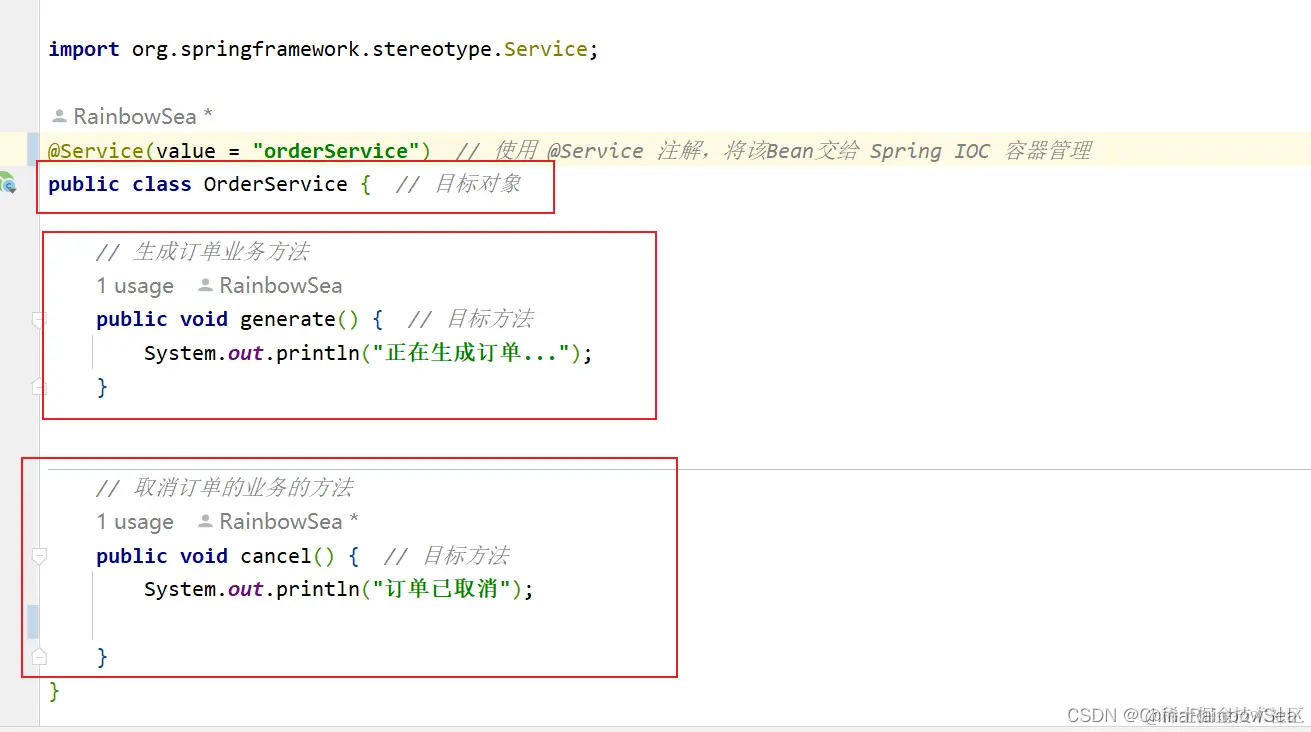1311x732 pixels.
Task: Click Service in the import statement
Action: click(545, 49)
